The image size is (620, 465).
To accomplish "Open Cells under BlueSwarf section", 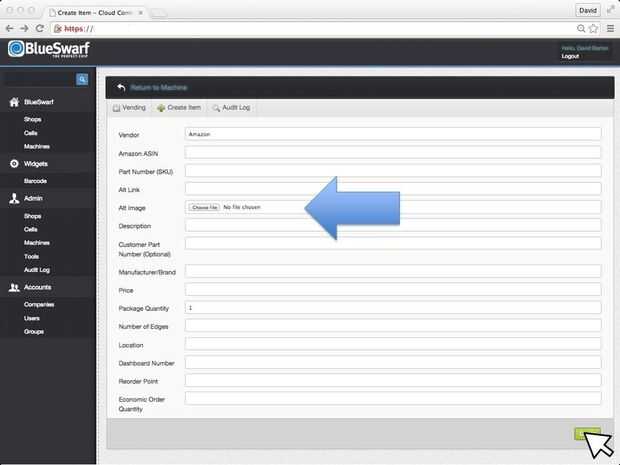I will click(x=30, y=133).
